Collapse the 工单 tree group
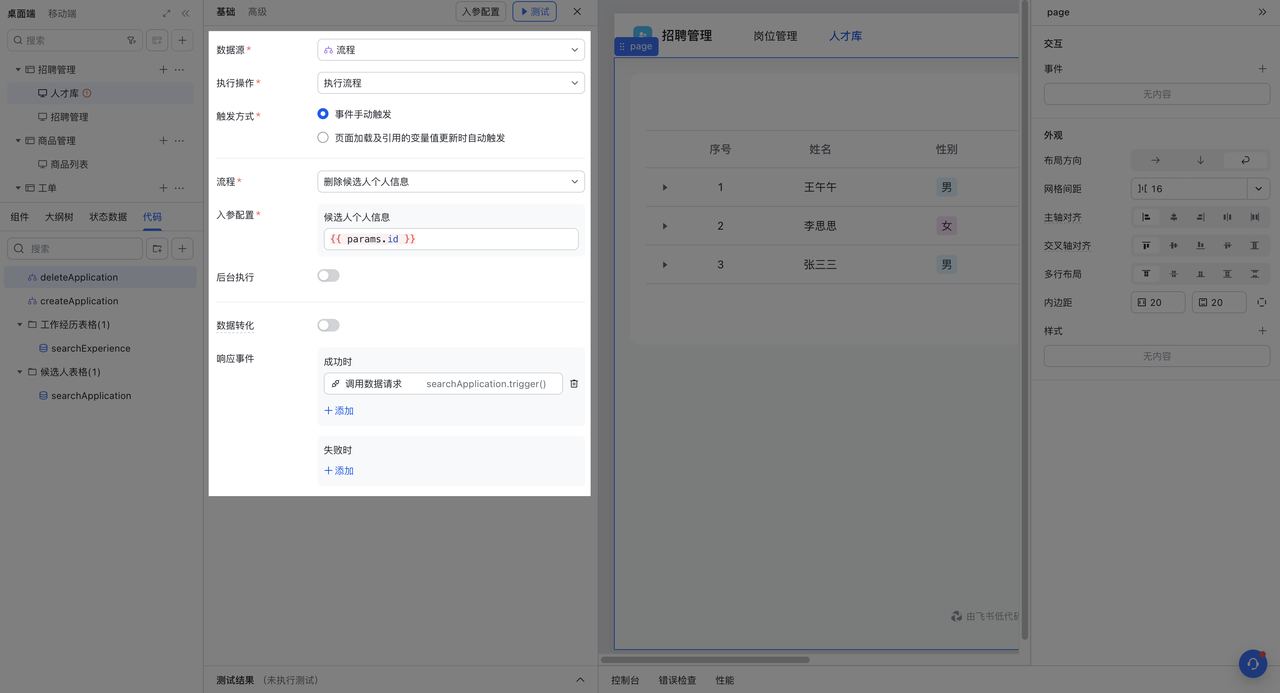 (x=18, y=188)
